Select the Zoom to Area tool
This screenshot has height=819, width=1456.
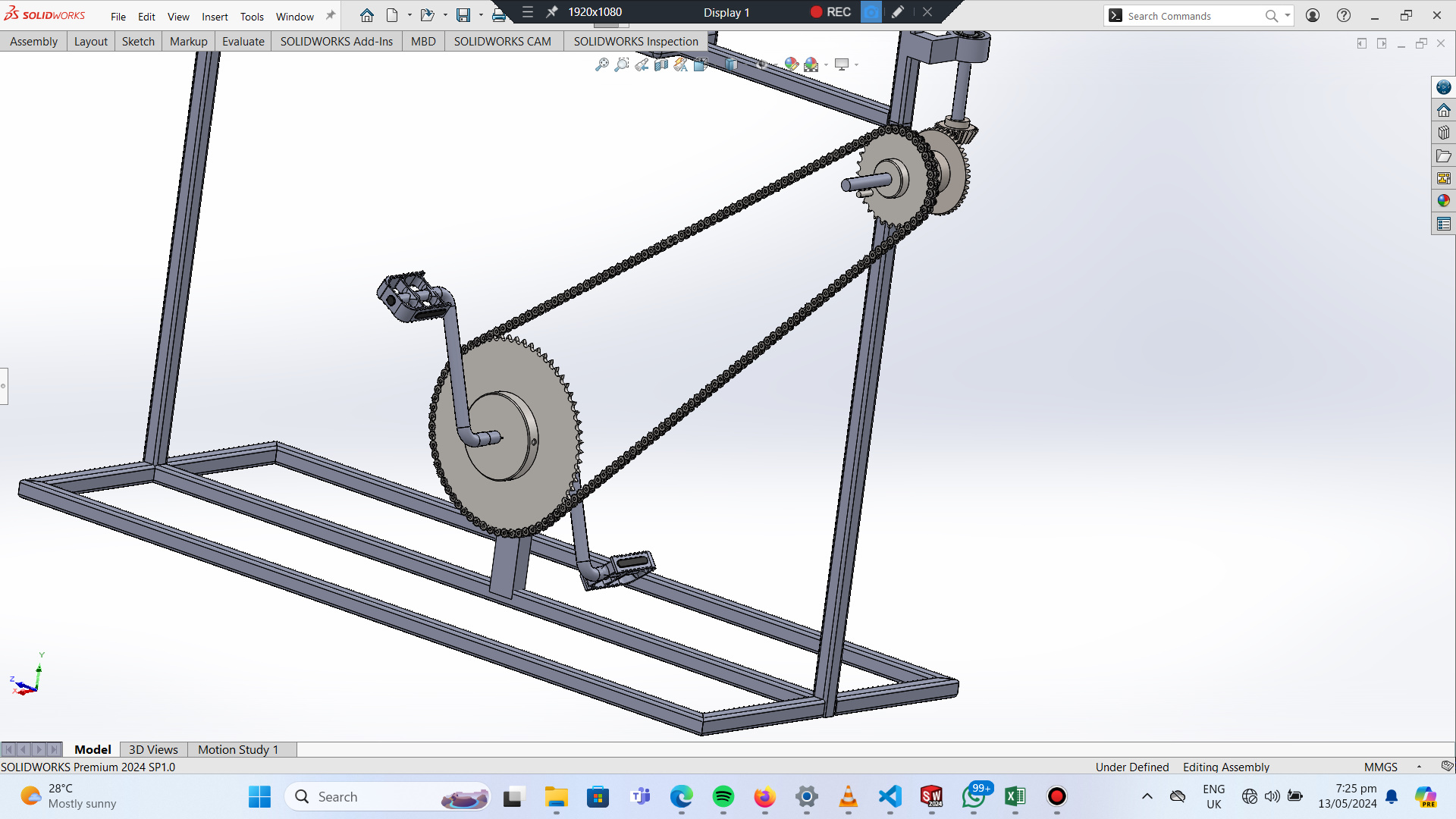622,64
